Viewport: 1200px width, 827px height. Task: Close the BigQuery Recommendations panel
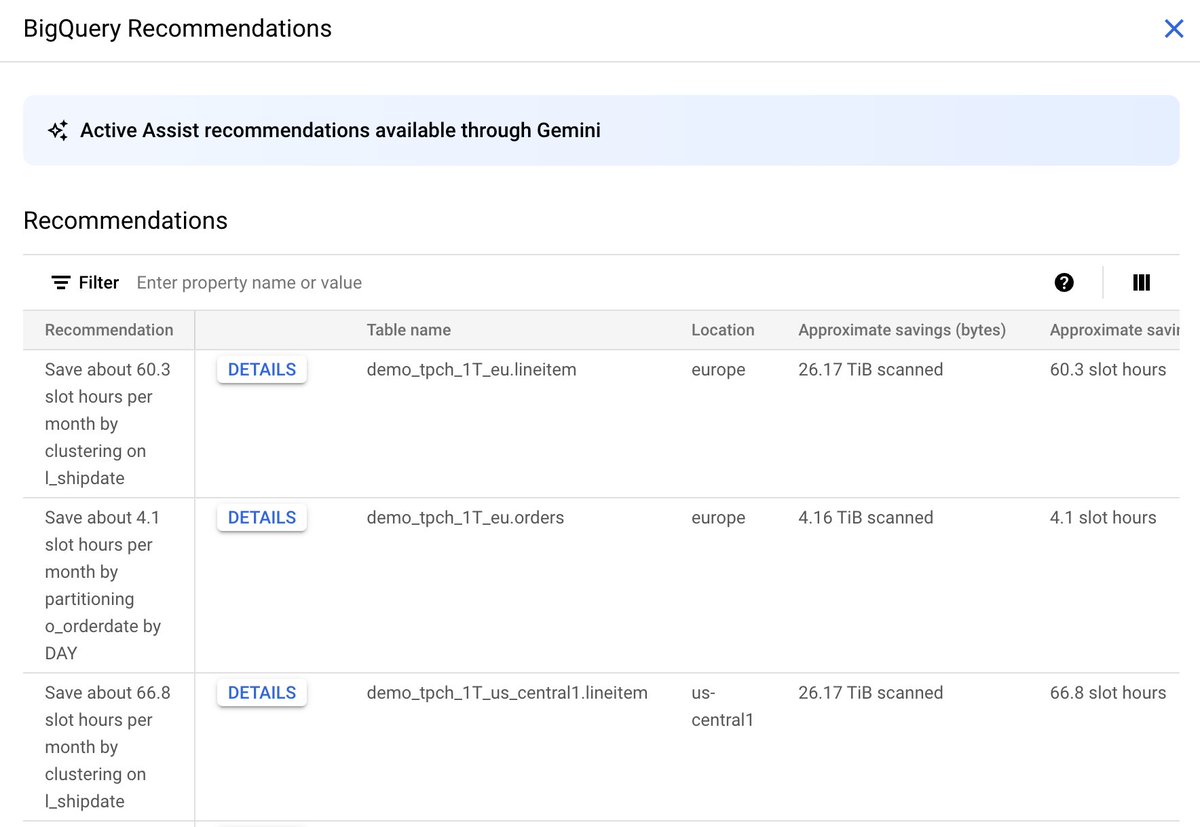[x=1173, y=28]
